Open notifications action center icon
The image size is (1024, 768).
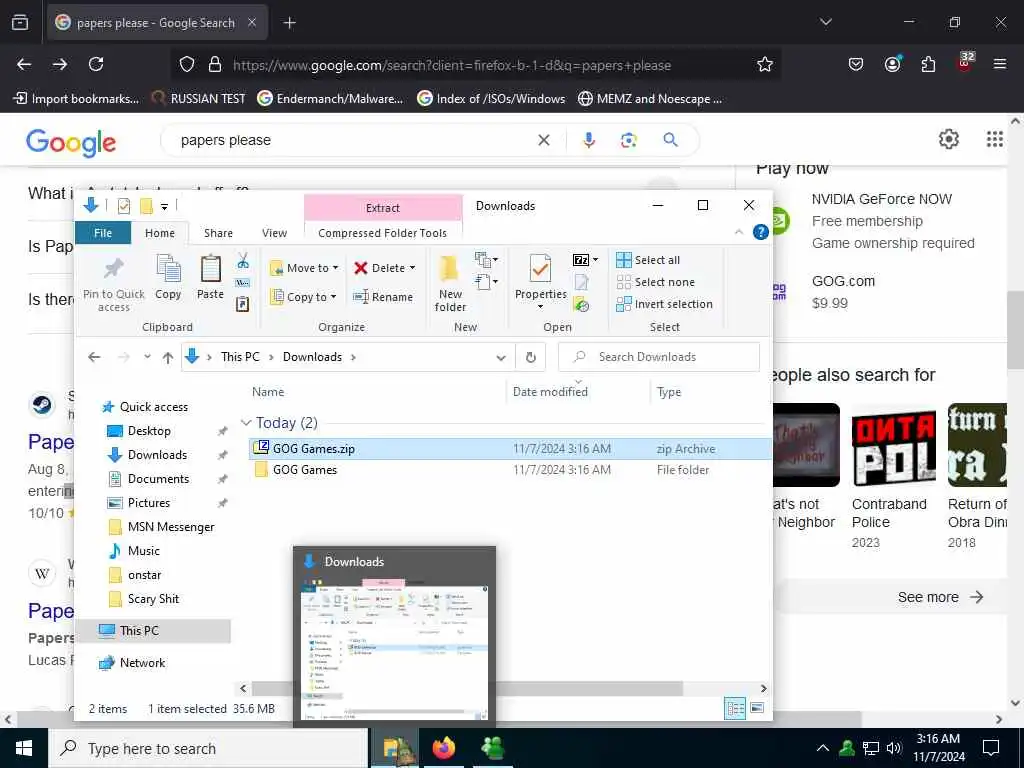coord(991,748)
